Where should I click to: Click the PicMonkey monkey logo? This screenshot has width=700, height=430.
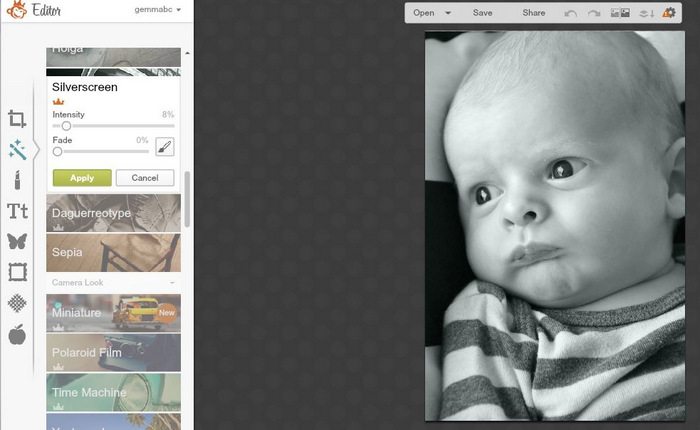point(17,10)
